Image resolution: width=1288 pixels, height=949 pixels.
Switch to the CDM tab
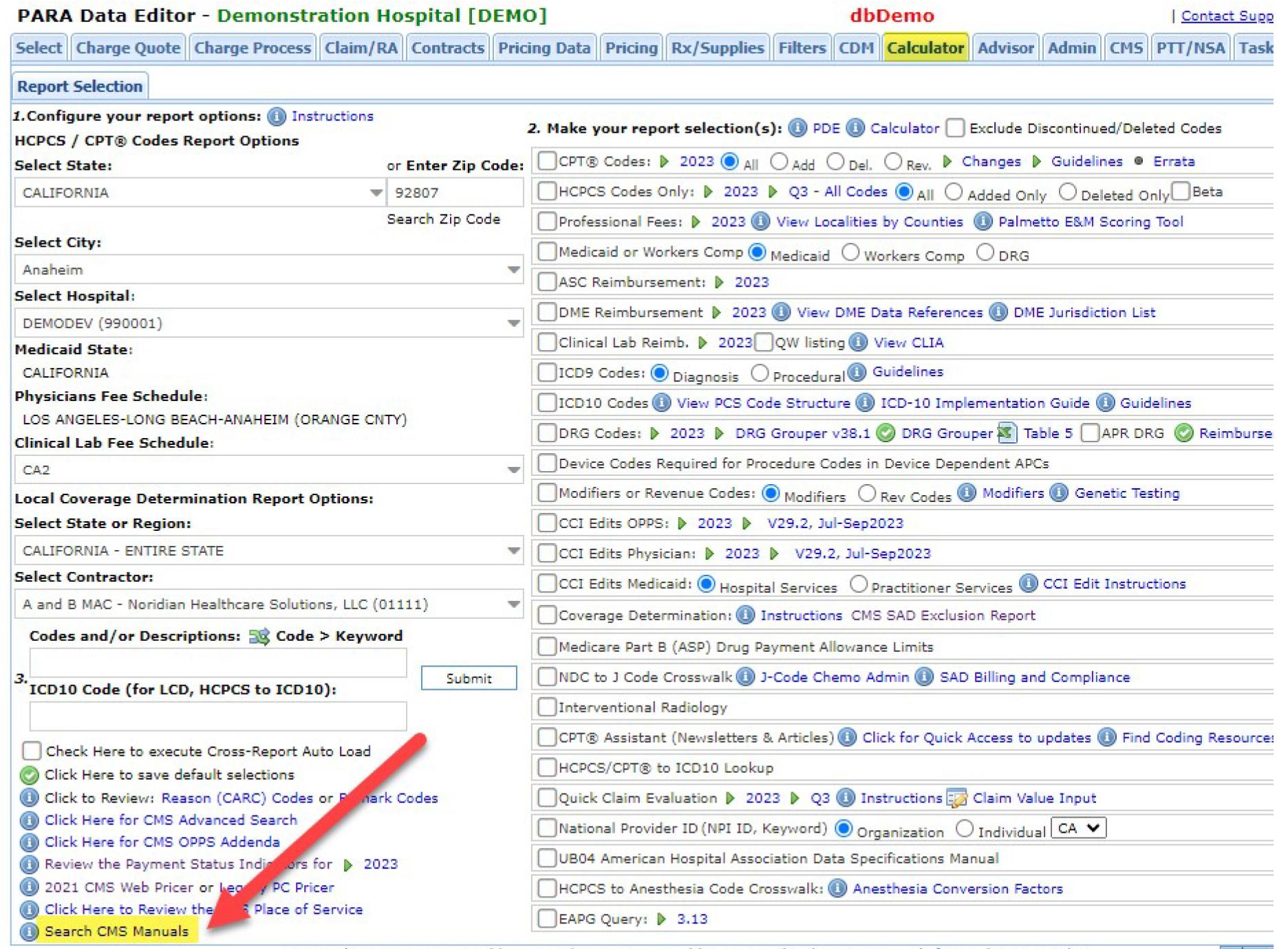click(856, 48)
